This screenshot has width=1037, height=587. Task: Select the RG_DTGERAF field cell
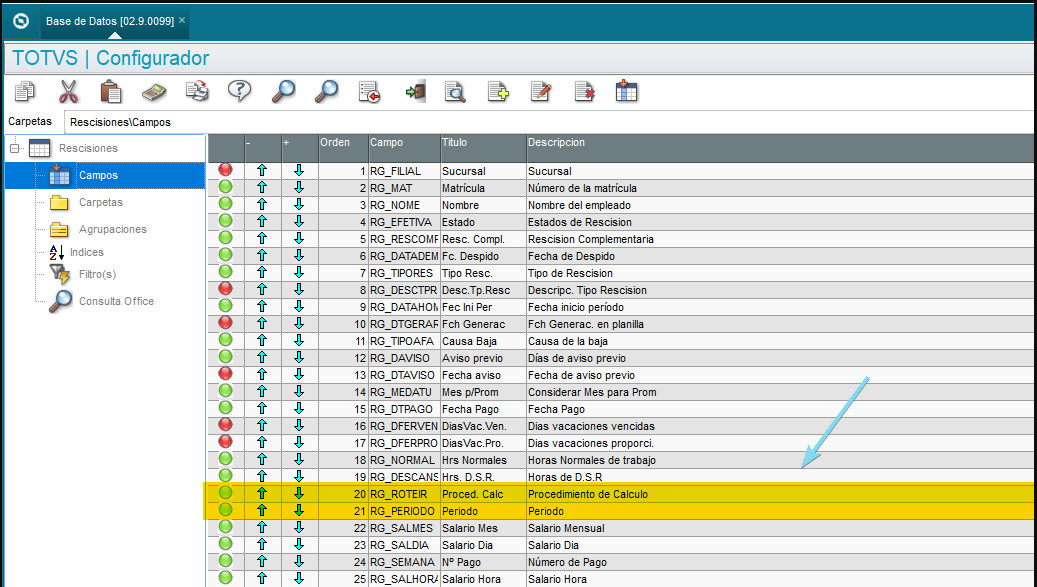coord(404,324)
